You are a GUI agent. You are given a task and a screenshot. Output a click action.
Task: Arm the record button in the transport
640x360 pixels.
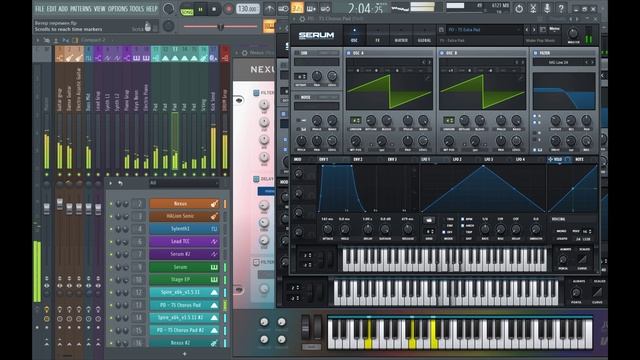(228, 9)
